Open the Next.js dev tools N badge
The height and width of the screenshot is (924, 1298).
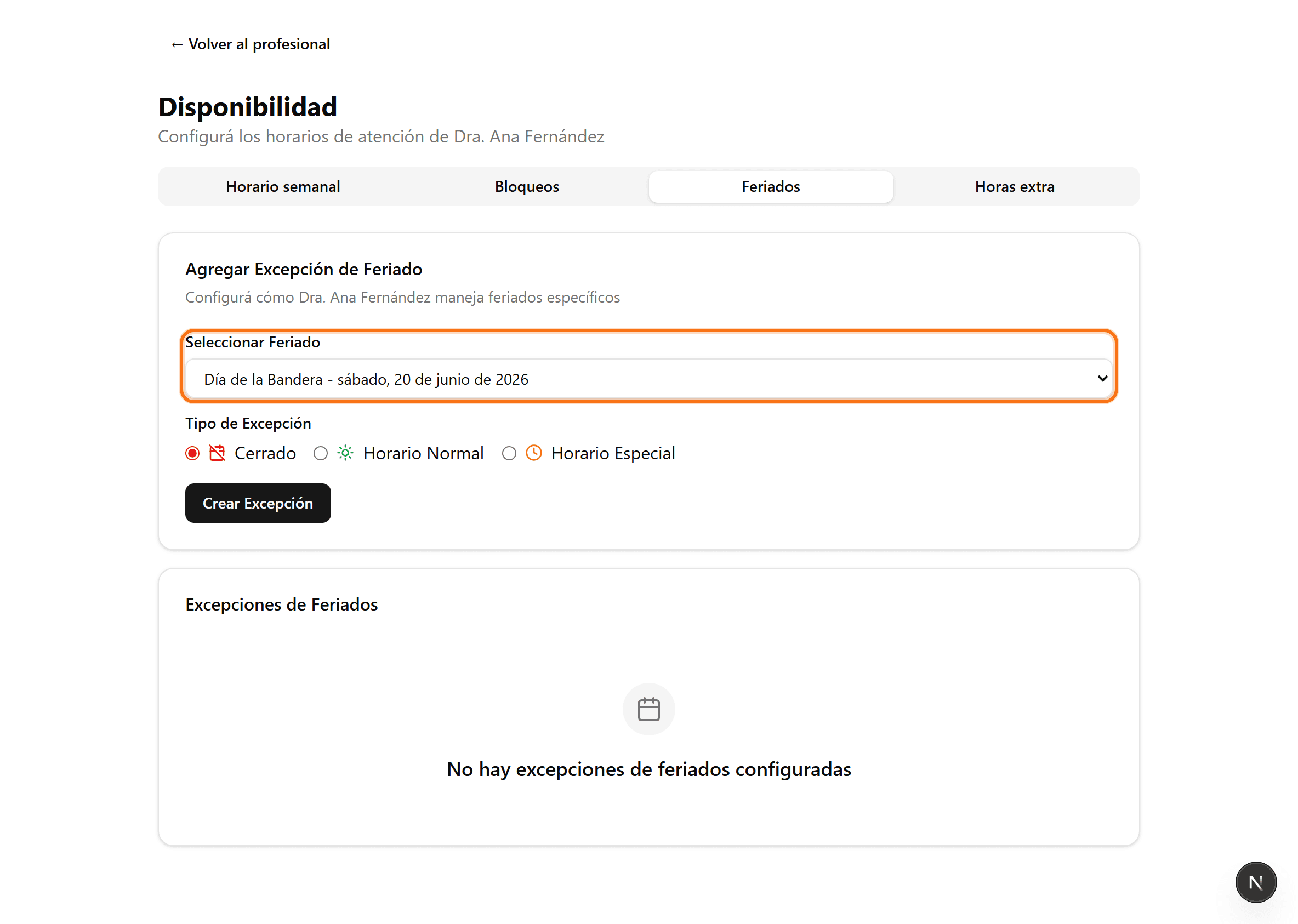click(x=1256, y=882)
